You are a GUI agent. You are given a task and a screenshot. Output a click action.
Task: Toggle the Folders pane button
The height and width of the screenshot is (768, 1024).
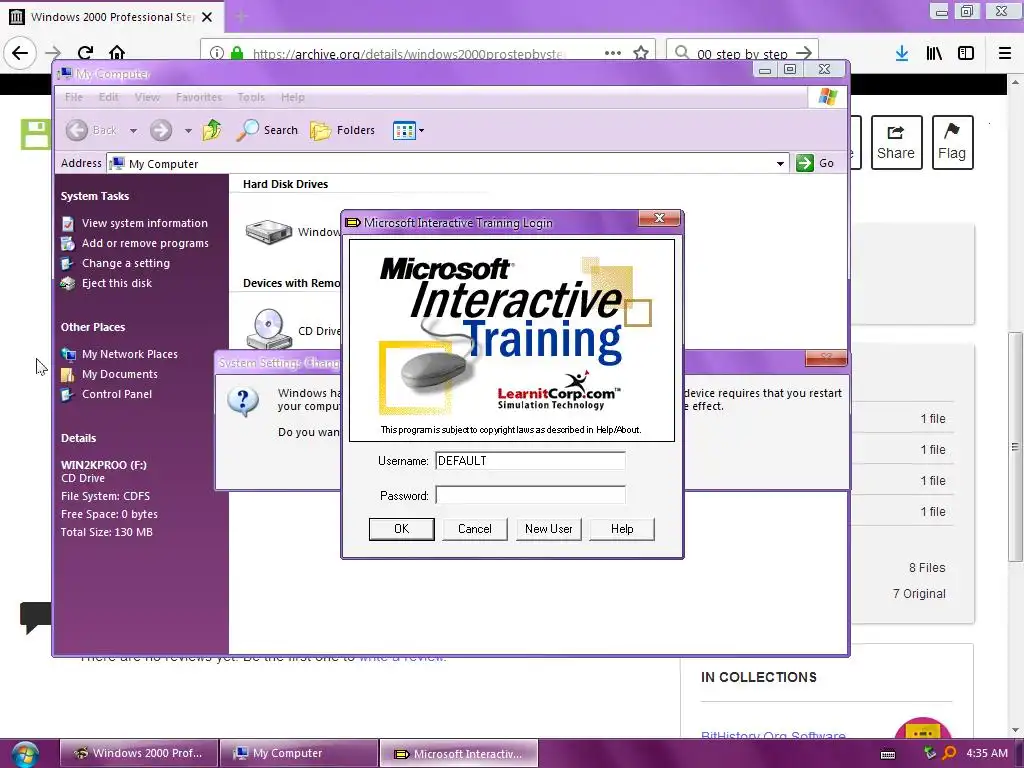coord(342,130)
